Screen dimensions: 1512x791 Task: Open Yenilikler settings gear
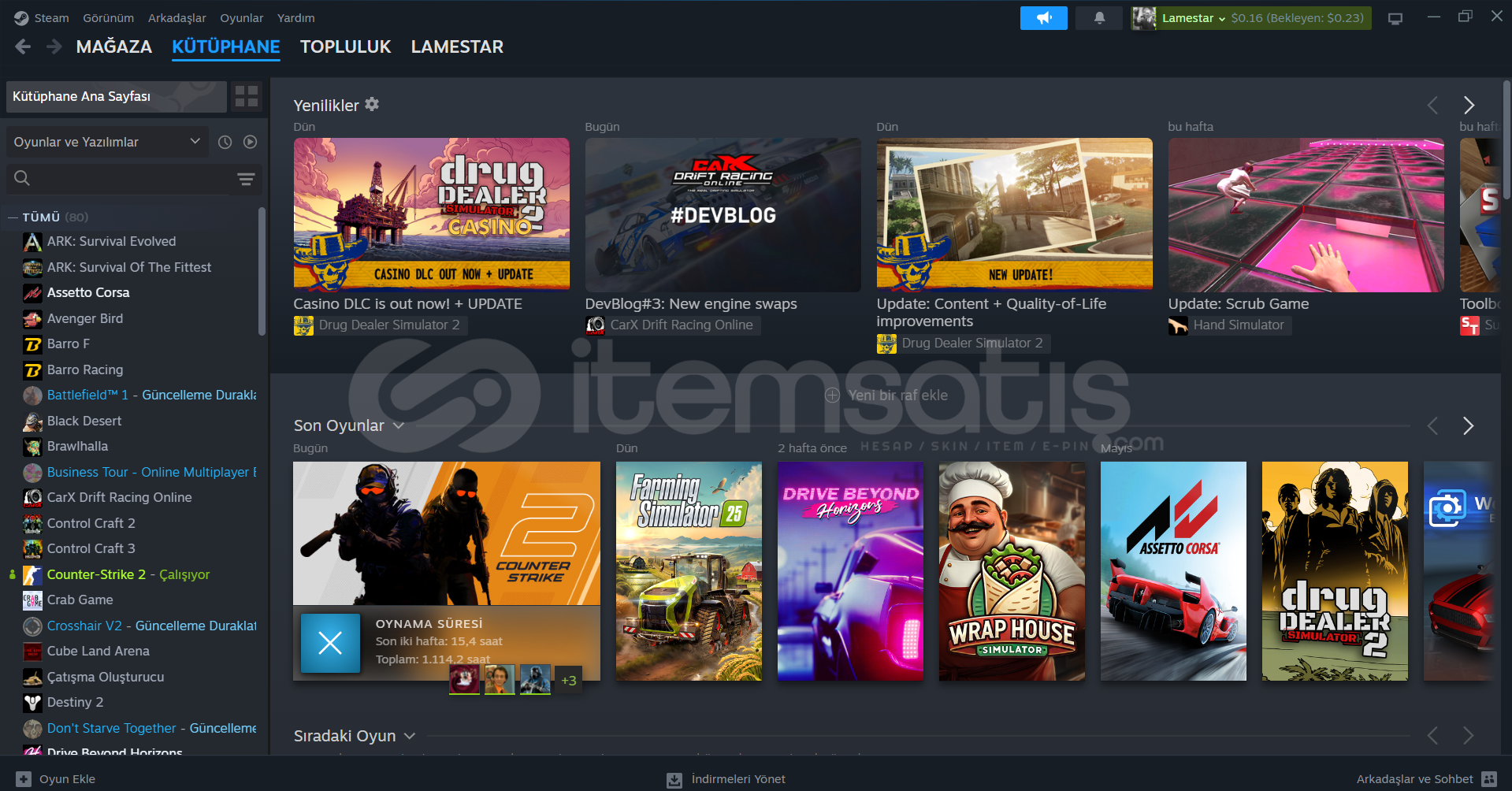click(372, 104)
